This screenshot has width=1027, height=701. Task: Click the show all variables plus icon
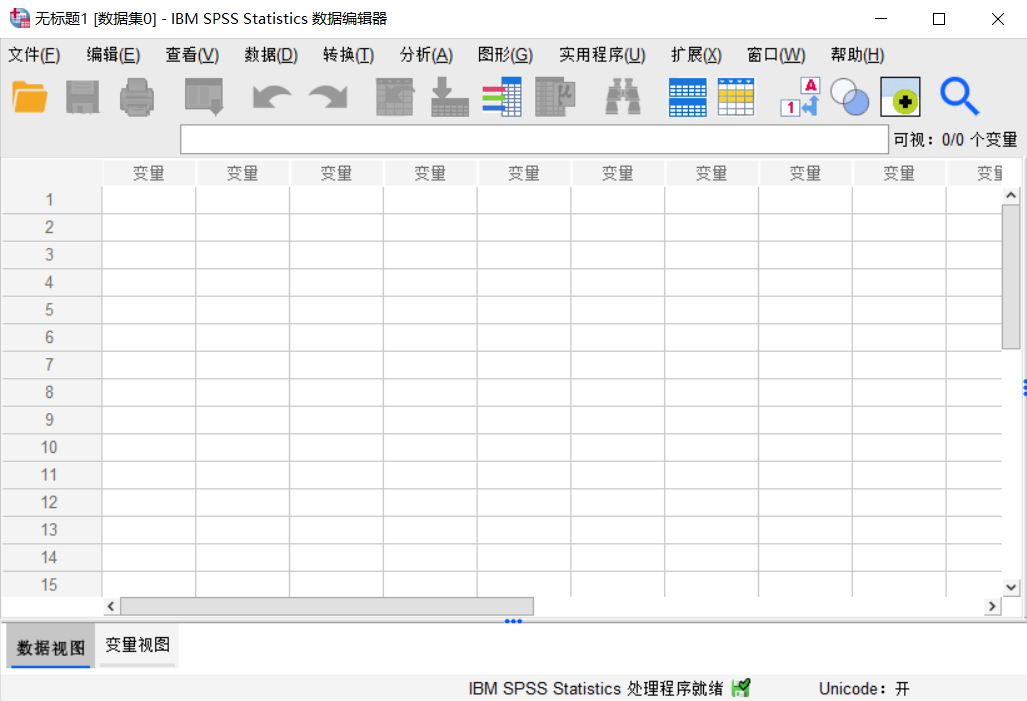click(900, 97)
